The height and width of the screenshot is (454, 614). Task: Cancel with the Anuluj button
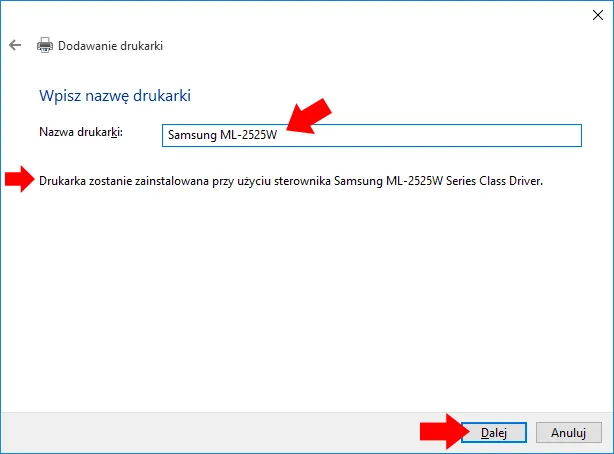(569, 432)
